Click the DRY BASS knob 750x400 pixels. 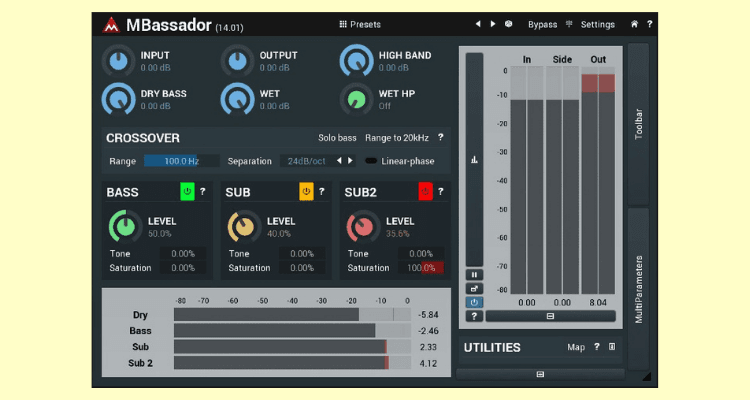tap(118, 99)
